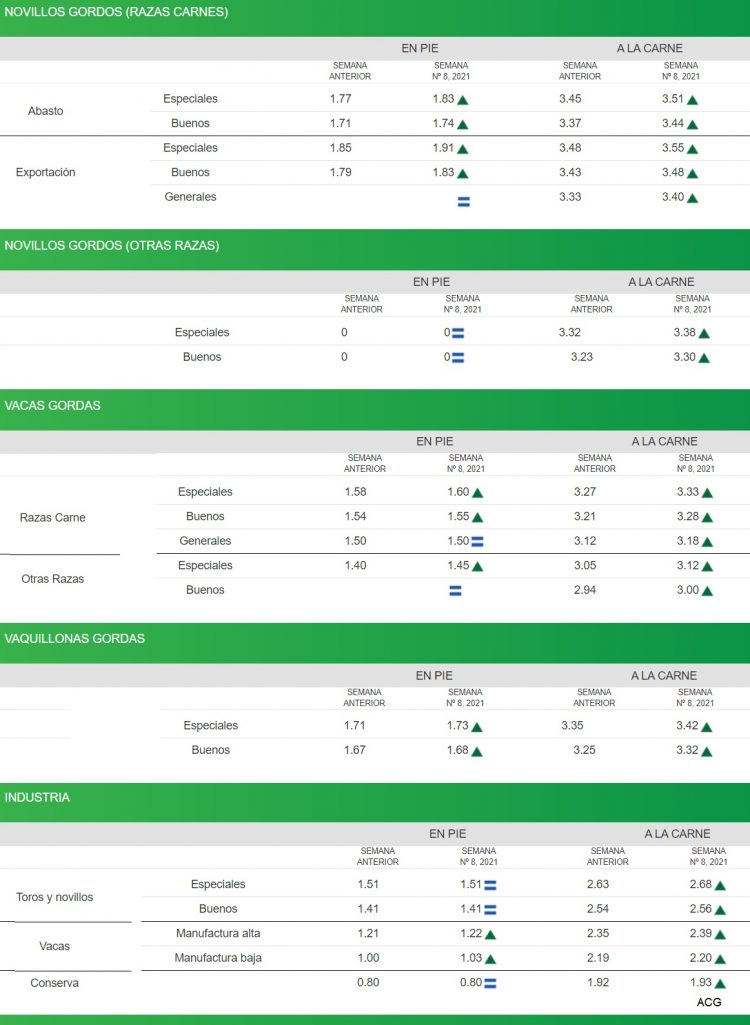Open the Vaquillonas Gordas section header
This screenshot has width=750, height=1025.
point(74,638)
